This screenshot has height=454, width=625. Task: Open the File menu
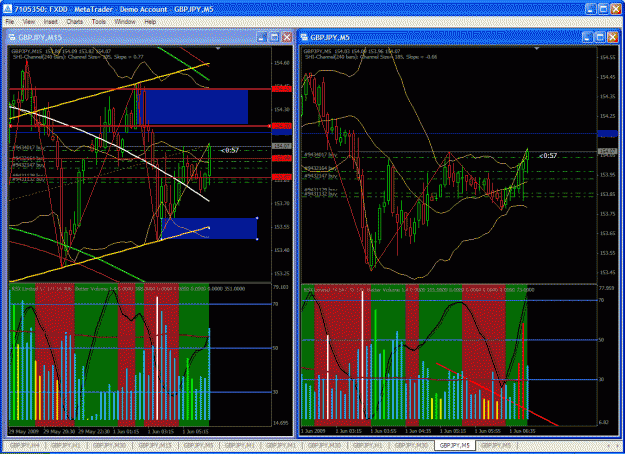tap(10, 22)
